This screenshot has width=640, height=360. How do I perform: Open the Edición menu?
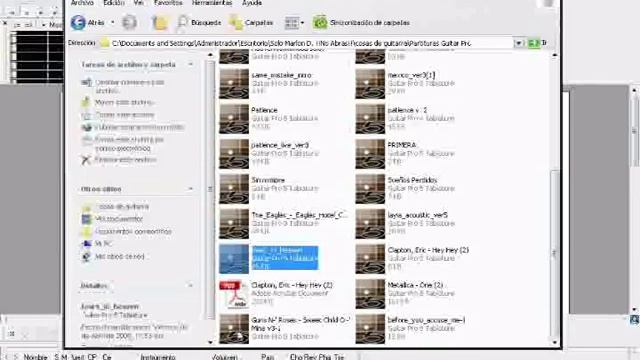pos(114,3)
